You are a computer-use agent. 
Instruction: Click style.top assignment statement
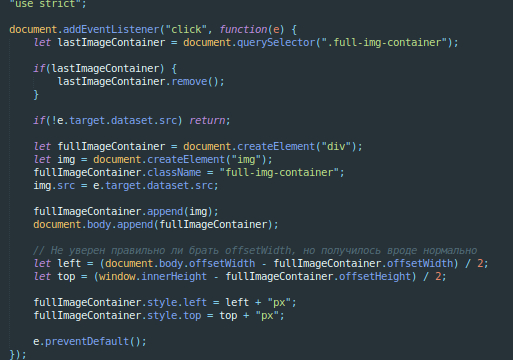pos(159,316)
